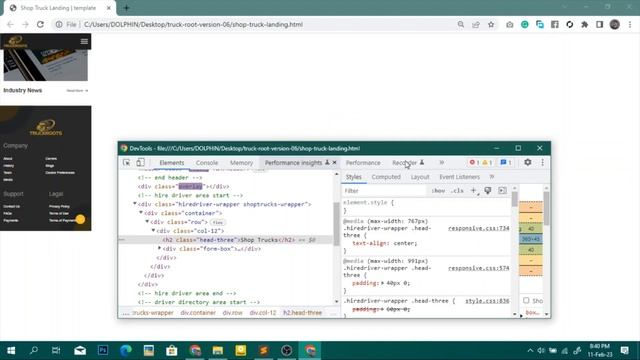Click the styles Filter input field
Image resolution: width=640 pixels, height=360 pixels.
(384, 191)
